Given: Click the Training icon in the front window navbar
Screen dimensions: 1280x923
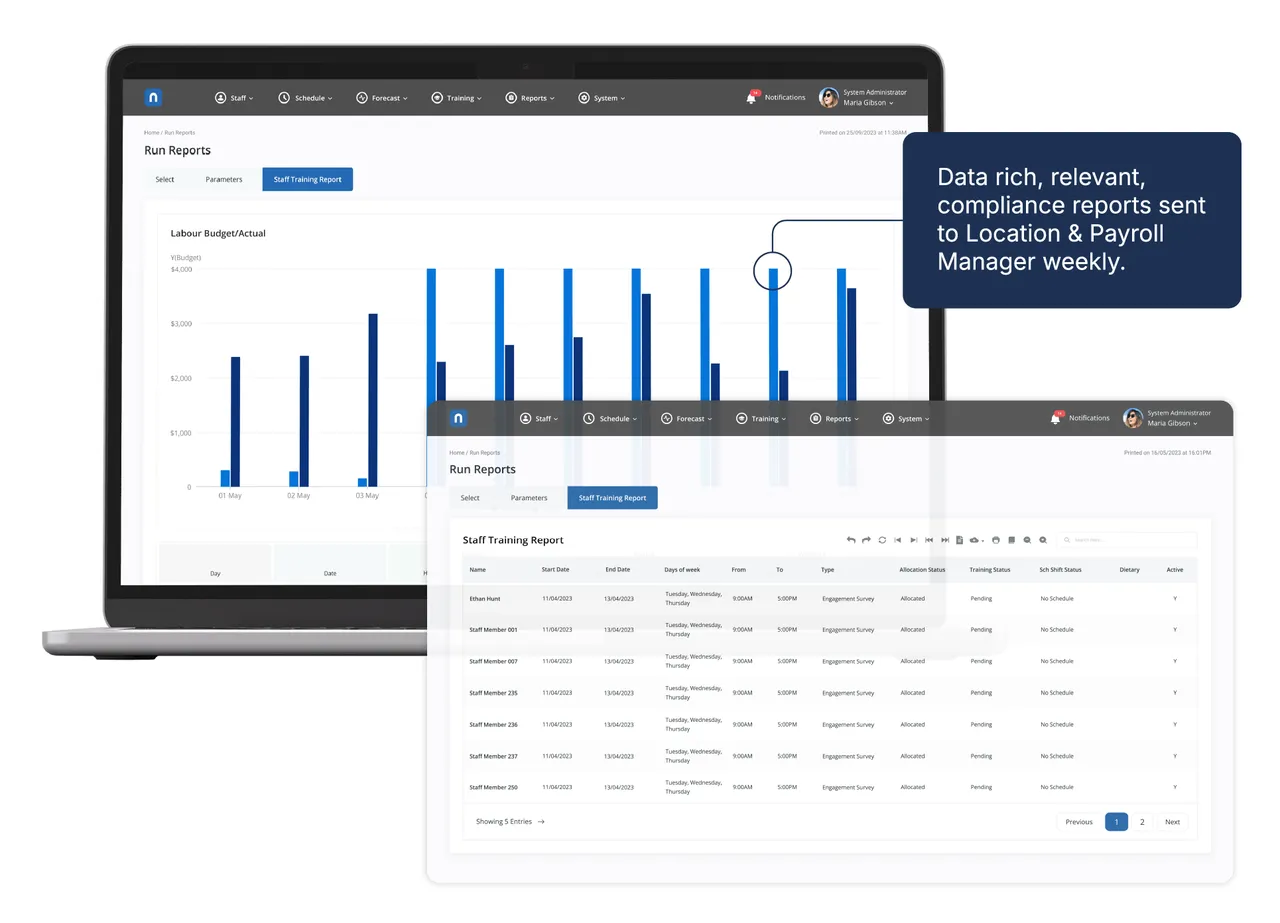Looking at the screenshot, I should (x=741, y=418).
